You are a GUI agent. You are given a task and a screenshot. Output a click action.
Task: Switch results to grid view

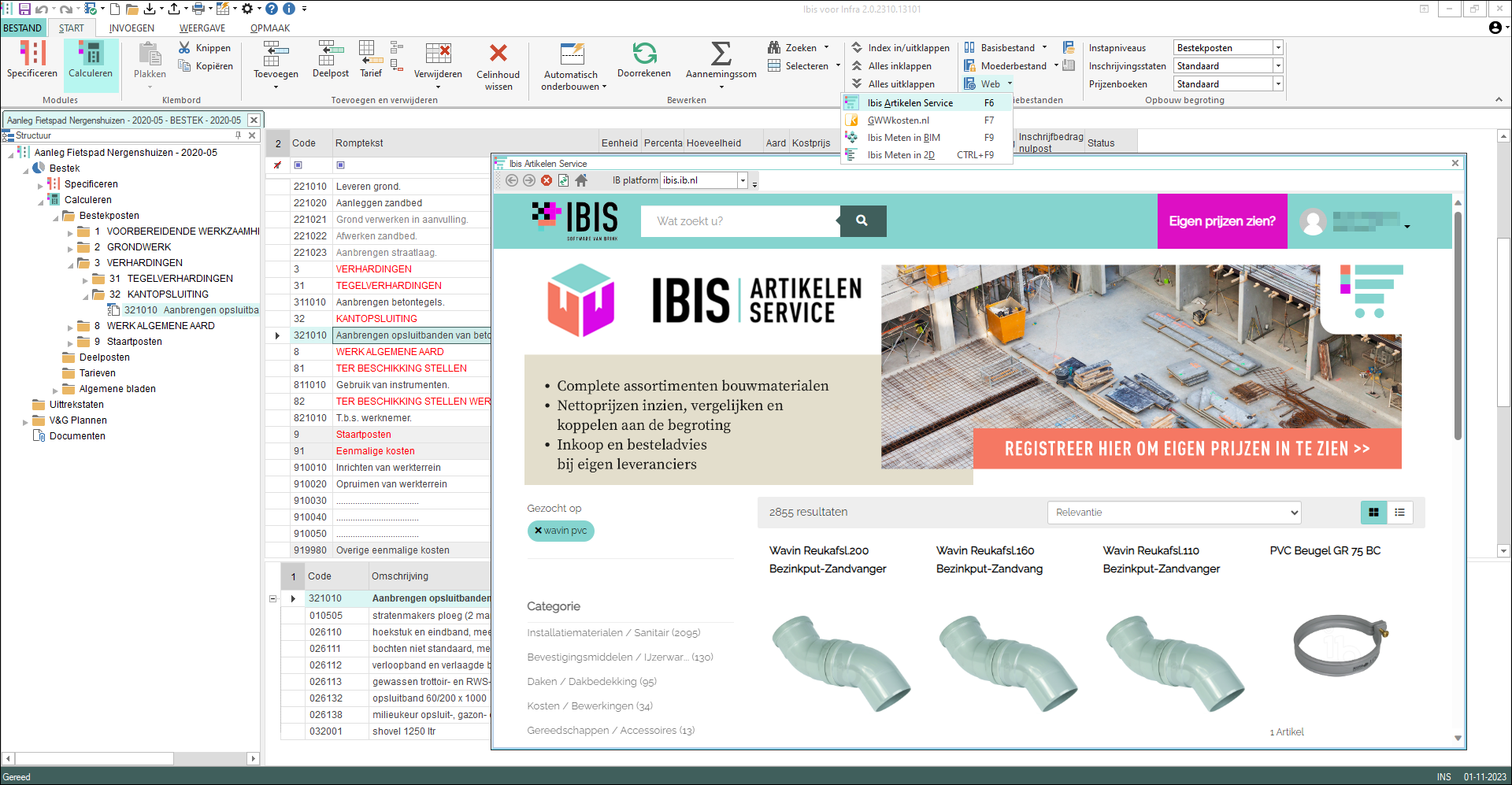(x=1373, y=513)
